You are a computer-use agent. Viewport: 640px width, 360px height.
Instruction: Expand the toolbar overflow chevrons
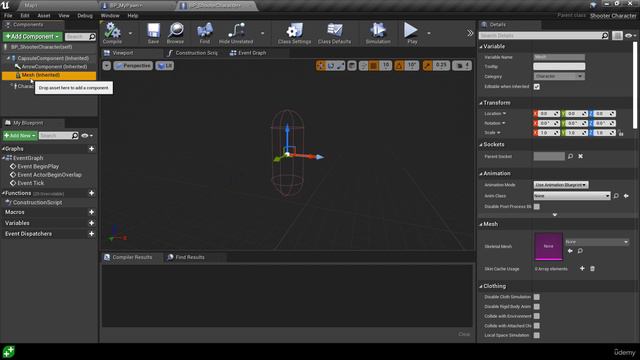(470, 33)
